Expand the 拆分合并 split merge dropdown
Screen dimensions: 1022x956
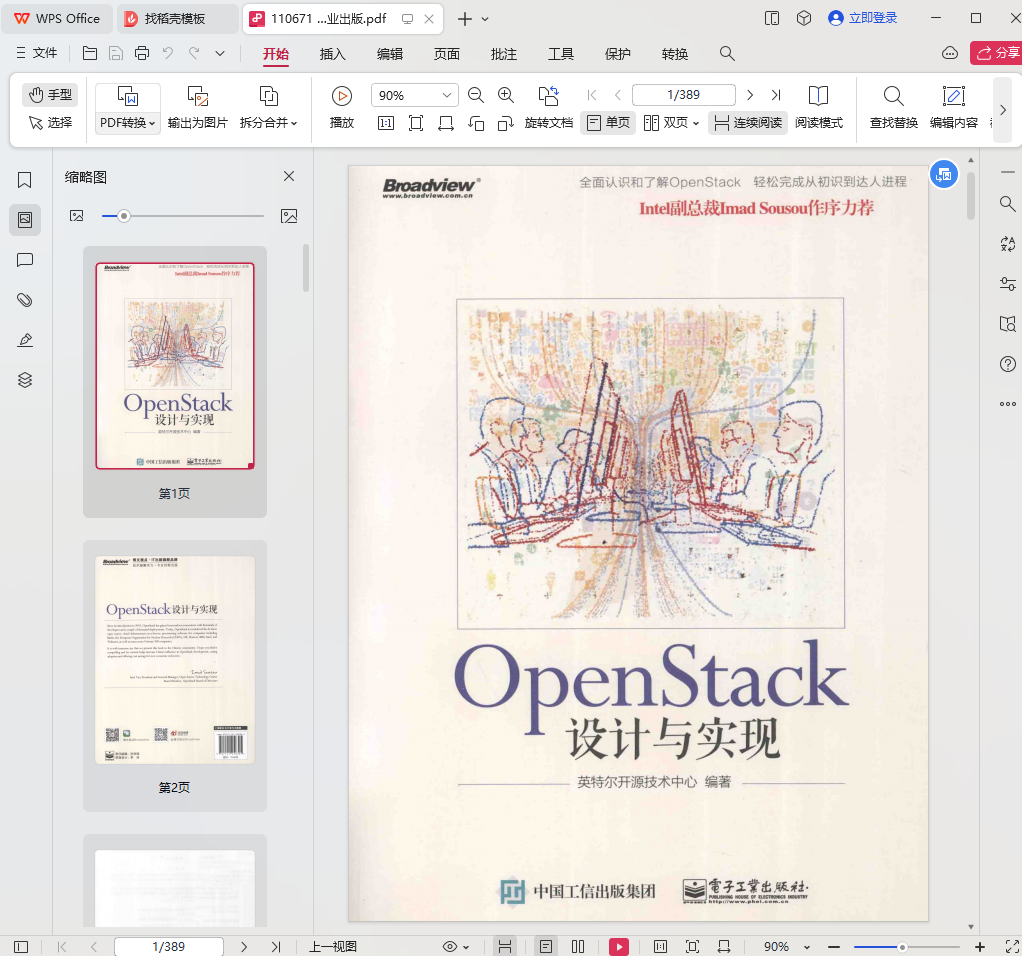coord(268,123)
